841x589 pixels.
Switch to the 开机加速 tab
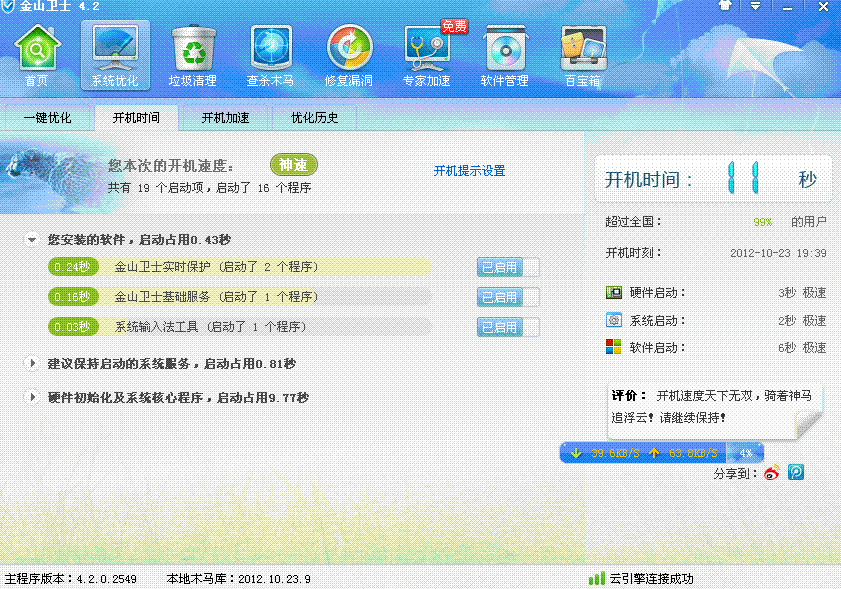pyautogui.click(x=225, y=118)
